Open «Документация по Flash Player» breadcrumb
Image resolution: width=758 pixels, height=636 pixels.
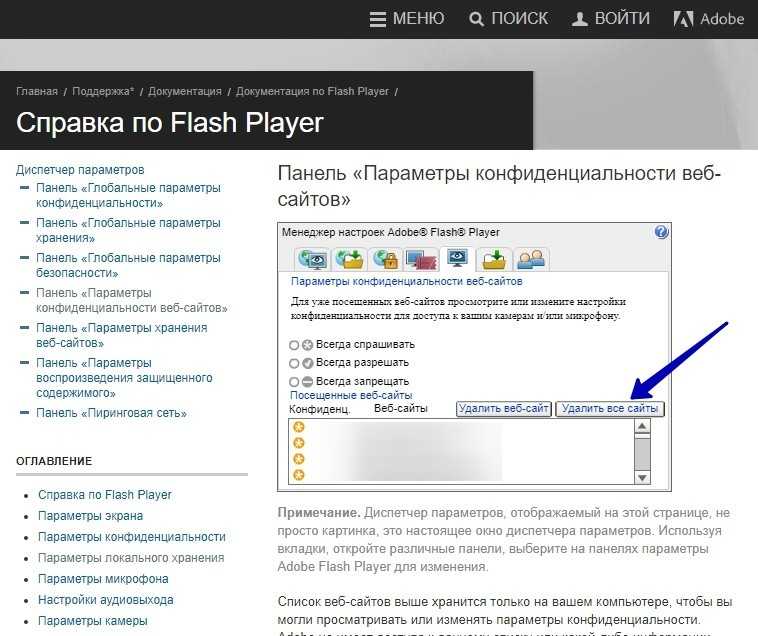tap(312, 91)
